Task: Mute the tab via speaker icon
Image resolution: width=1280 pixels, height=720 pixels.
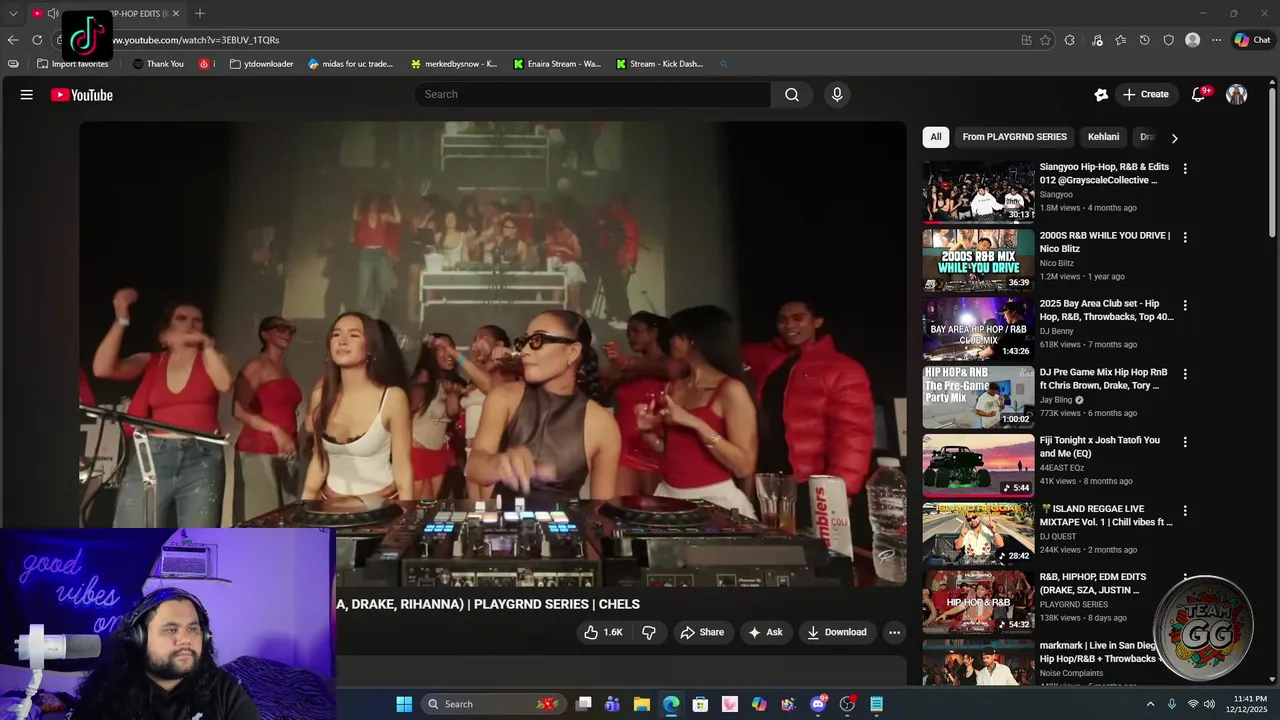Action: tap(53, 13)
